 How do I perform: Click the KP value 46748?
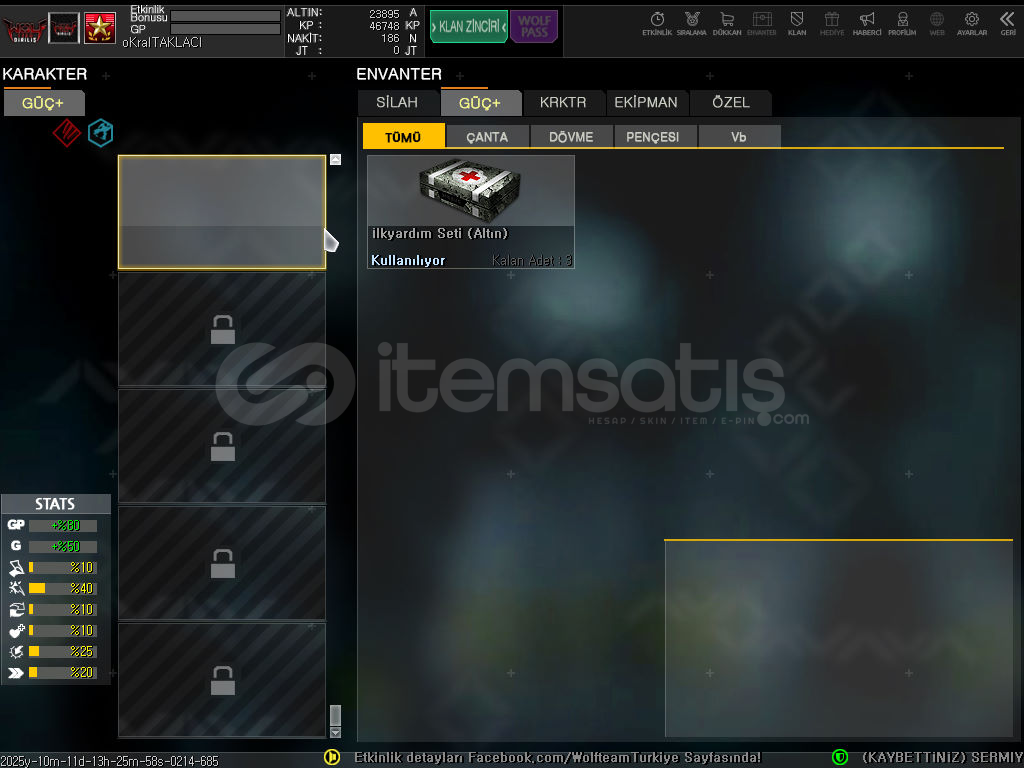click(384, 26)
